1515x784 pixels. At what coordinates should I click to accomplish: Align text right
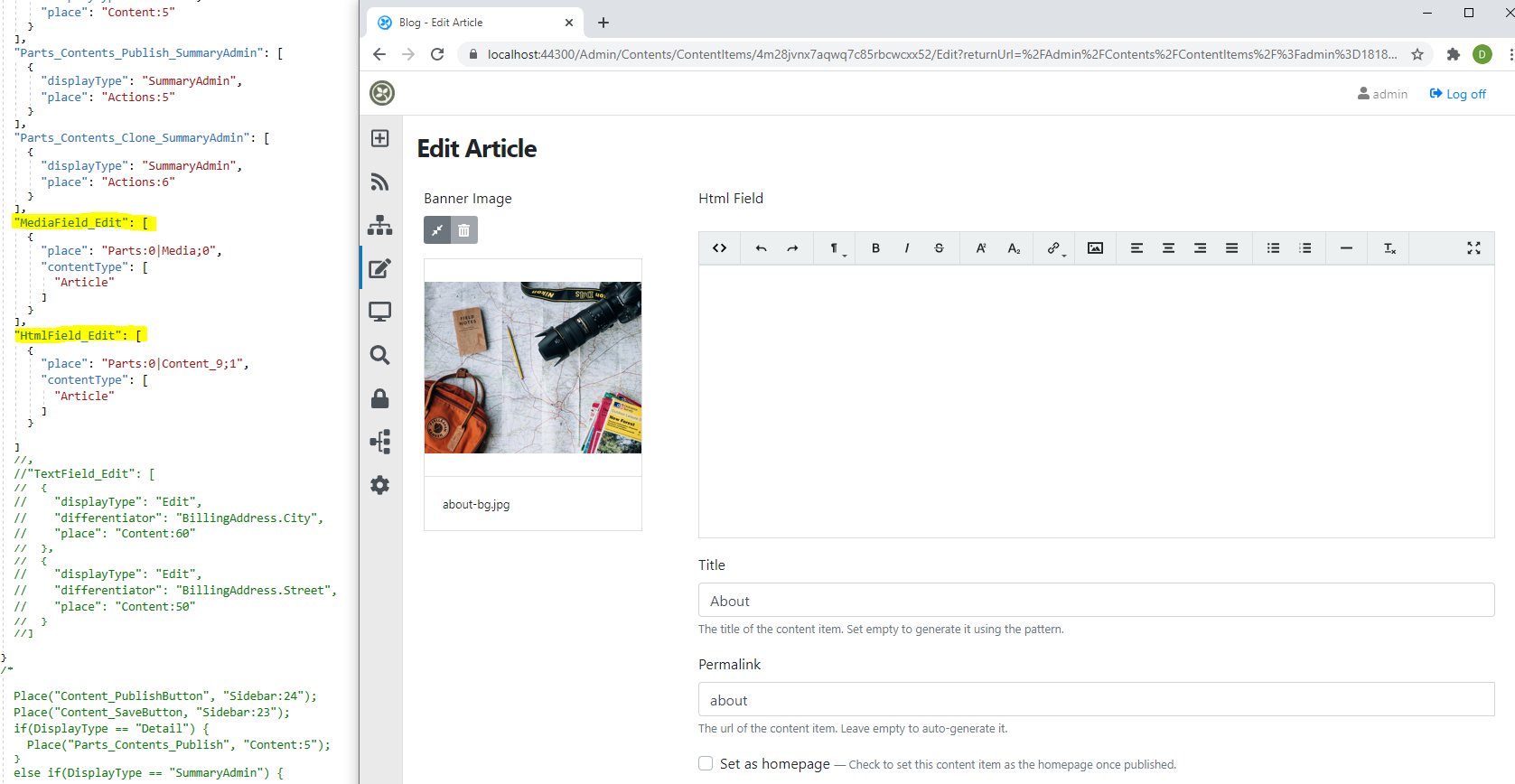point(1200,248)
